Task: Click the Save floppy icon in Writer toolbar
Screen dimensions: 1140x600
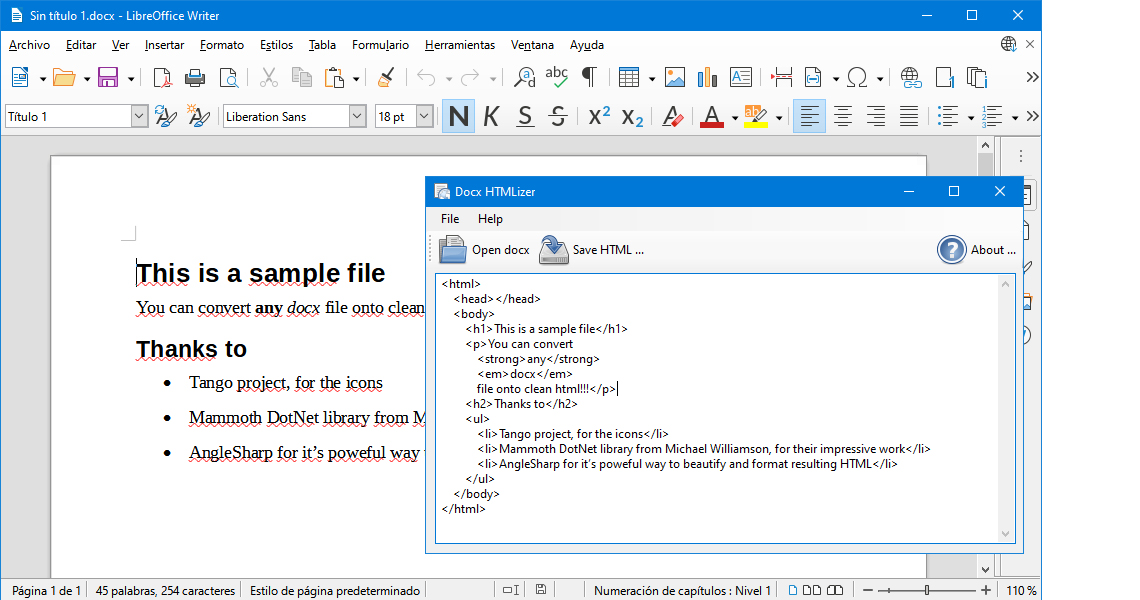Action: 108,77
